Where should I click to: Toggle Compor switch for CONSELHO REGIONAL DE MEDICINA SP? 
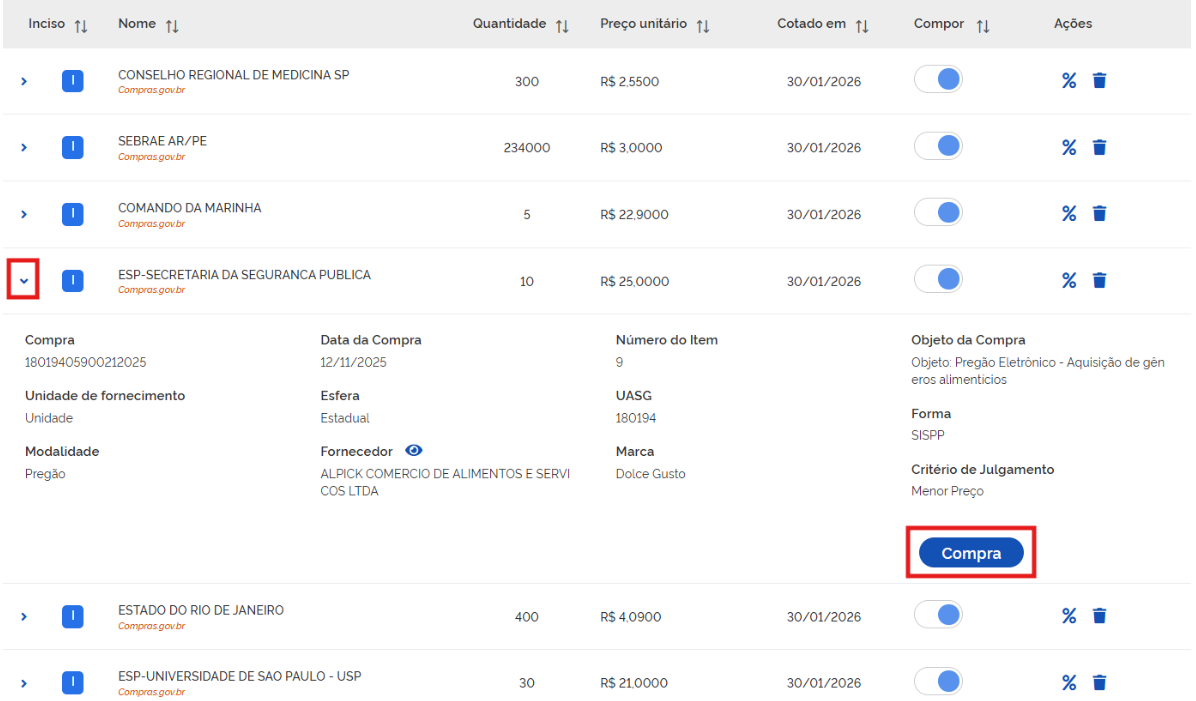pyautogui.click(x=938, y=81)
